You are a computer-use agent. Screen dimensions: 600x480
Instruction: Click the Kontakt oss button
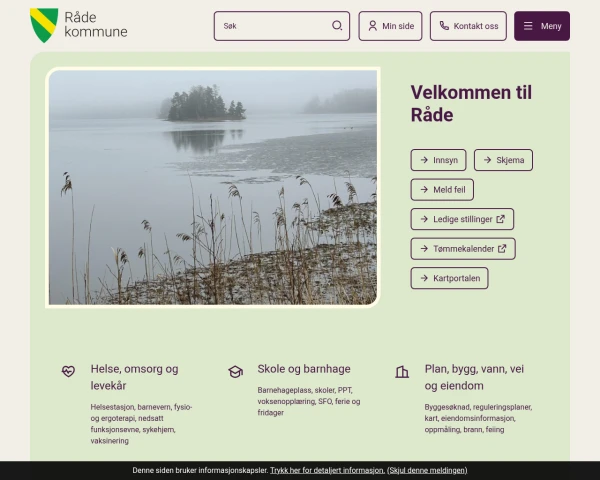468,26
